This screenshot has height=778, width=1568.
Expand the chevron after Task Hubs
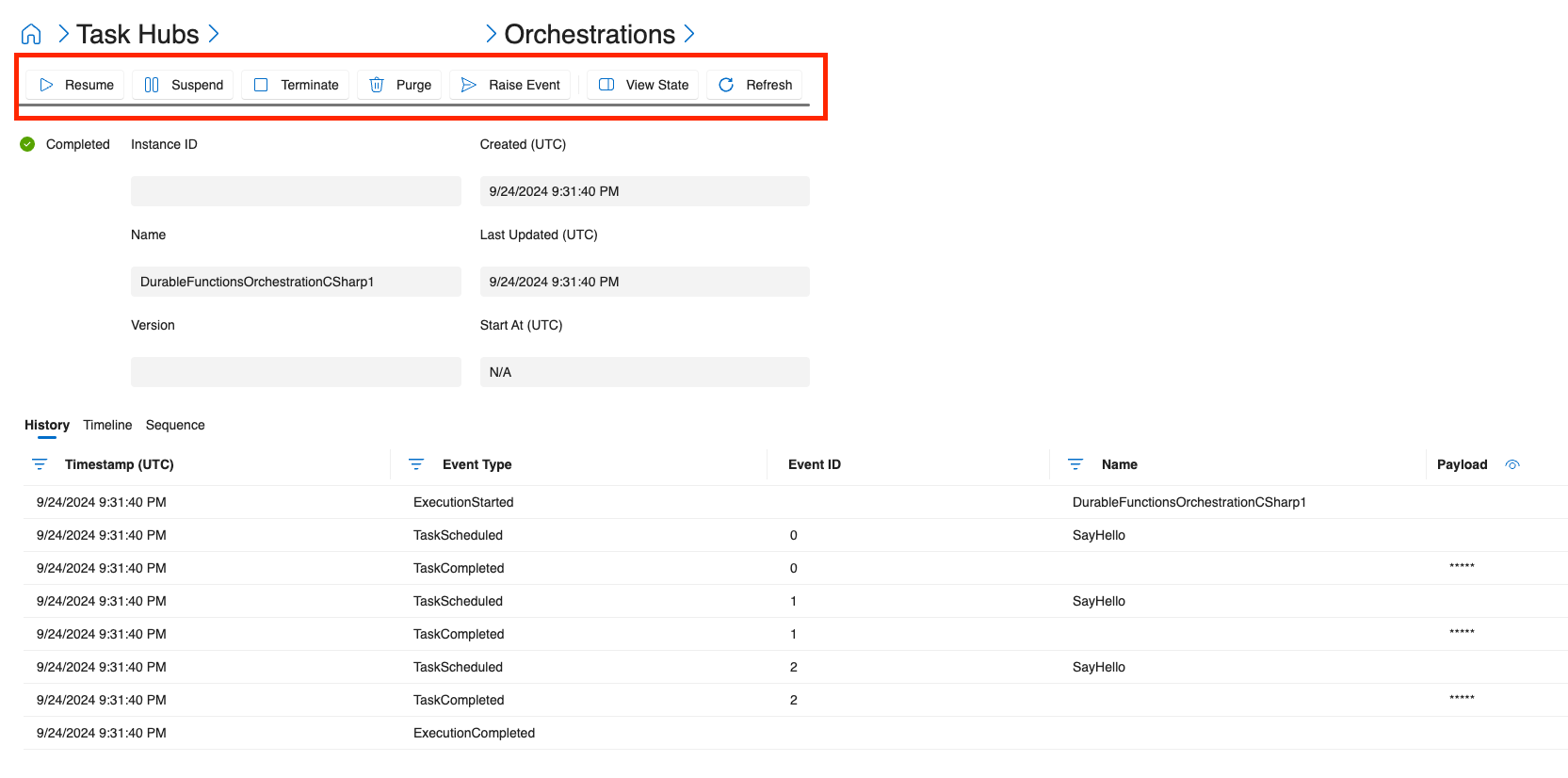click(x=214, y=35)
